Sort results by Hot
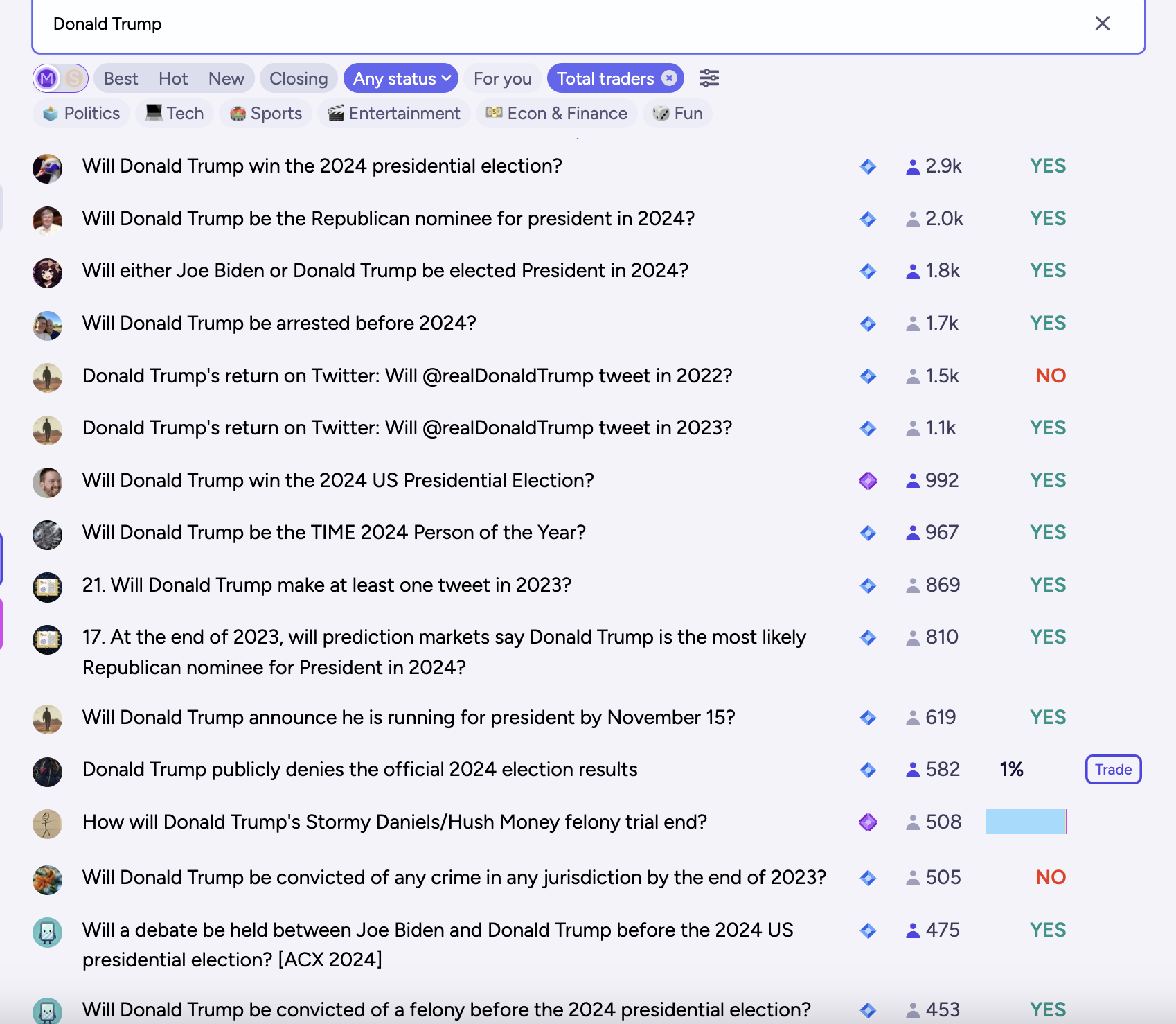Image resolution: width=1176 pixels, height=1024 pixels. tap(173, 78)
